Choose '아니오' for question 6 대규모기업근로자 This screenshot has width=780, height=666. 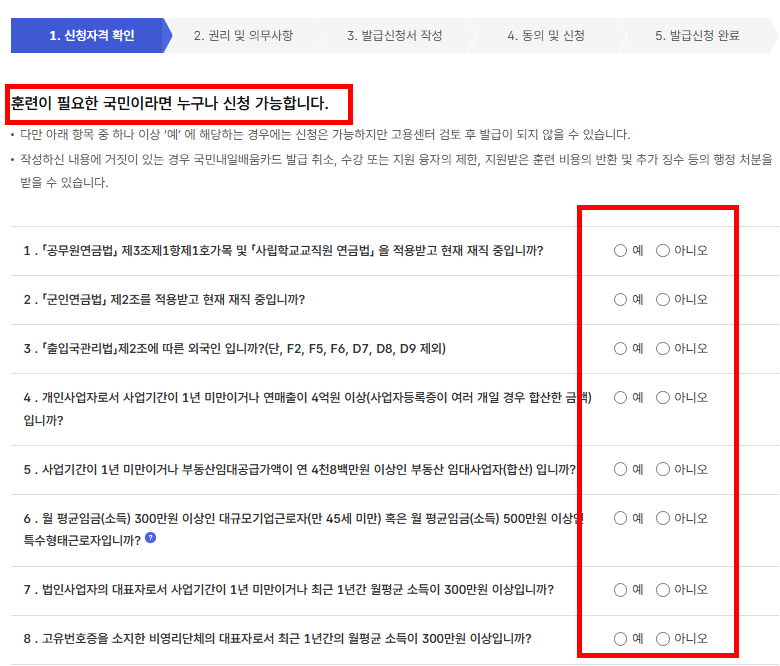pyautogui.click(x=663, y=518)
